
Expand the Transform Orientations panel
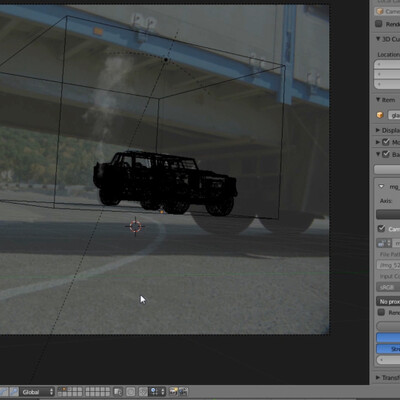point(378,378)
